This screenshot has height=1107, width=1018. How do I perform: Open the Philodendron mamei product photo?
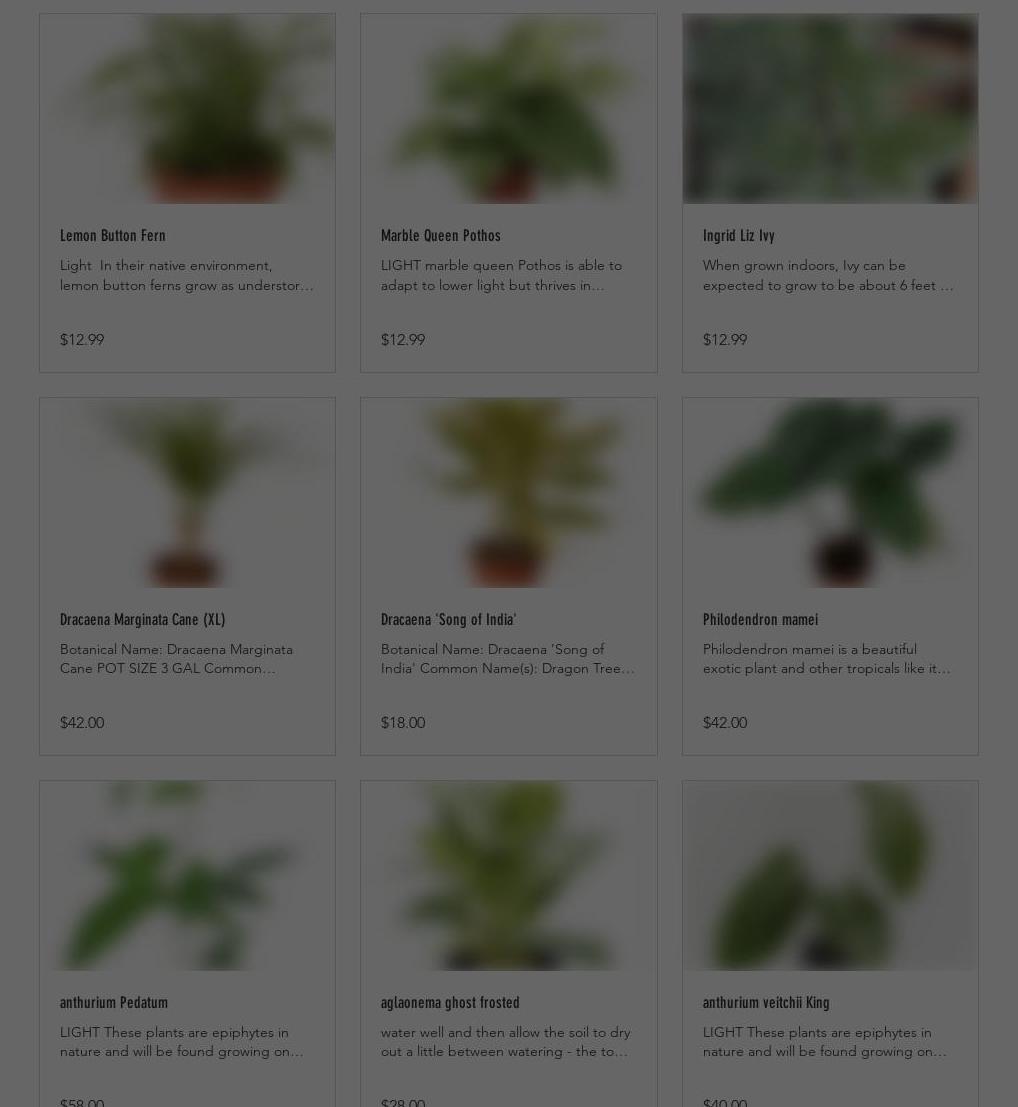(x=830, y=493)
